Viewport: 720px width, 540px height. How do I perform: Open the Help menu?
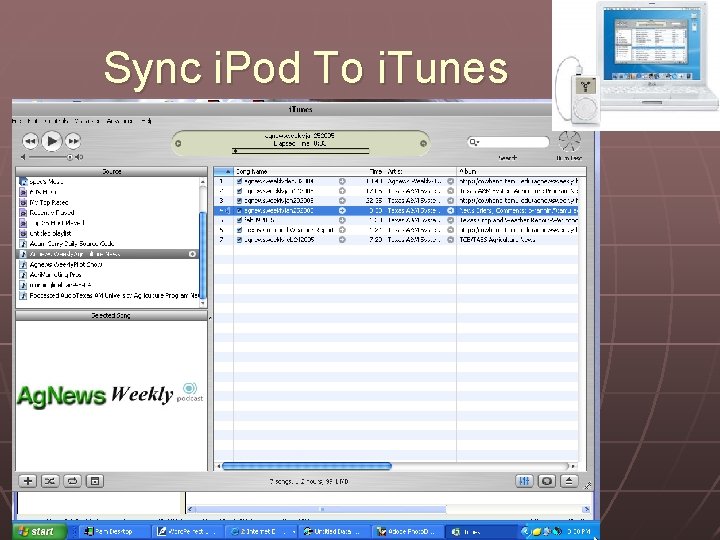(146, 121)
